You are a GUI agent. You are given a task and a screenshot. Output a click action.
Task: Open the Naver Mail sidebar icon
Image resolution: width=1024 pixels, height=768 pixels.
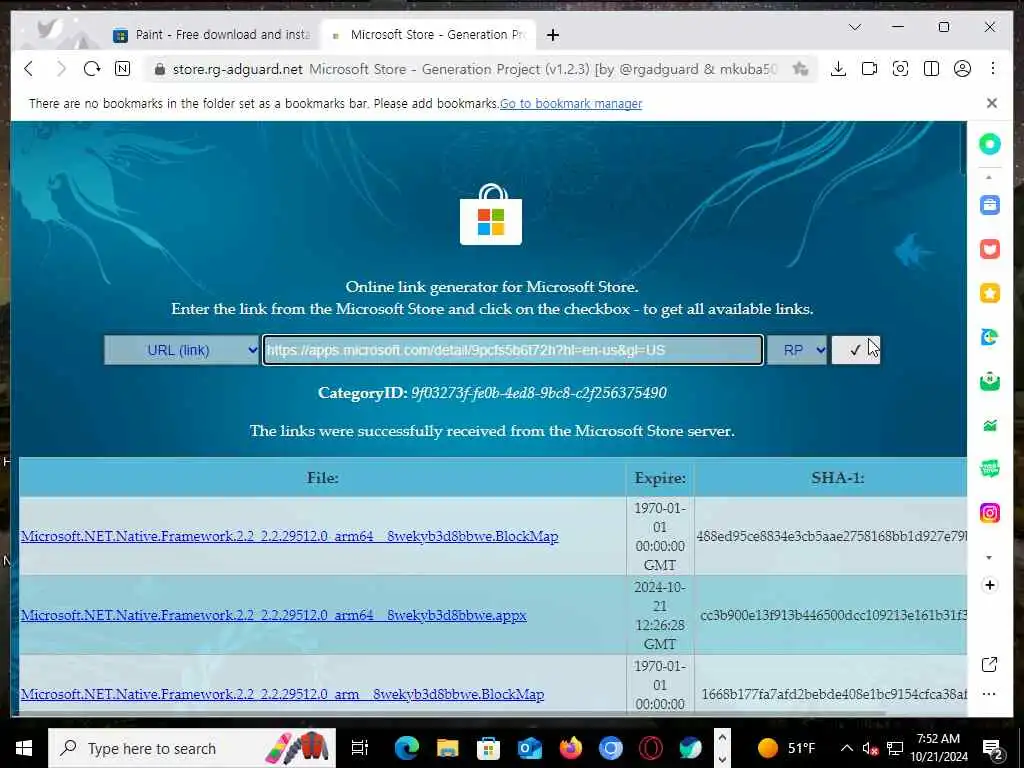pos(989,381)
